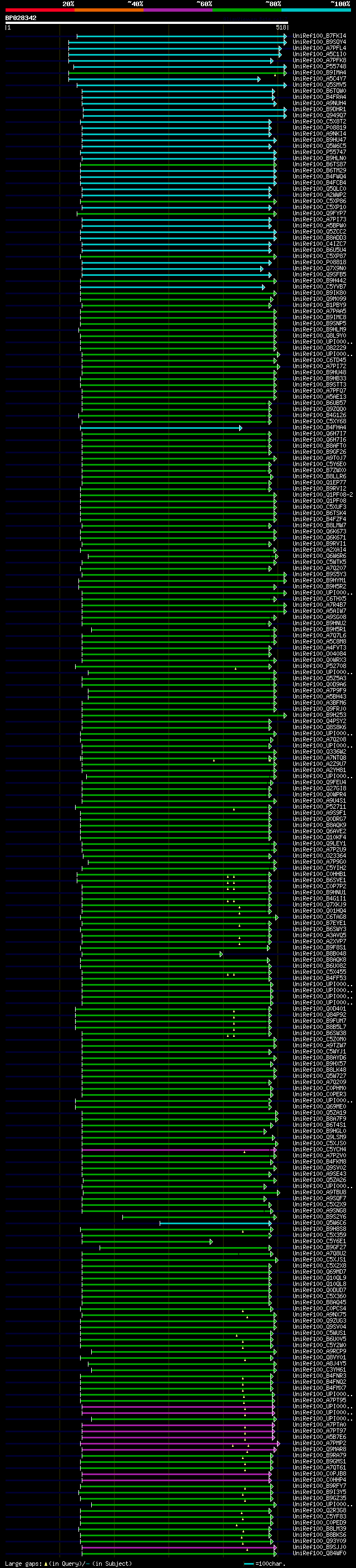Open the UniRef100_Q9MAR8 entry
Image resolution: width=356 pixels, height=1568 pixels.
pos(319,1449)
